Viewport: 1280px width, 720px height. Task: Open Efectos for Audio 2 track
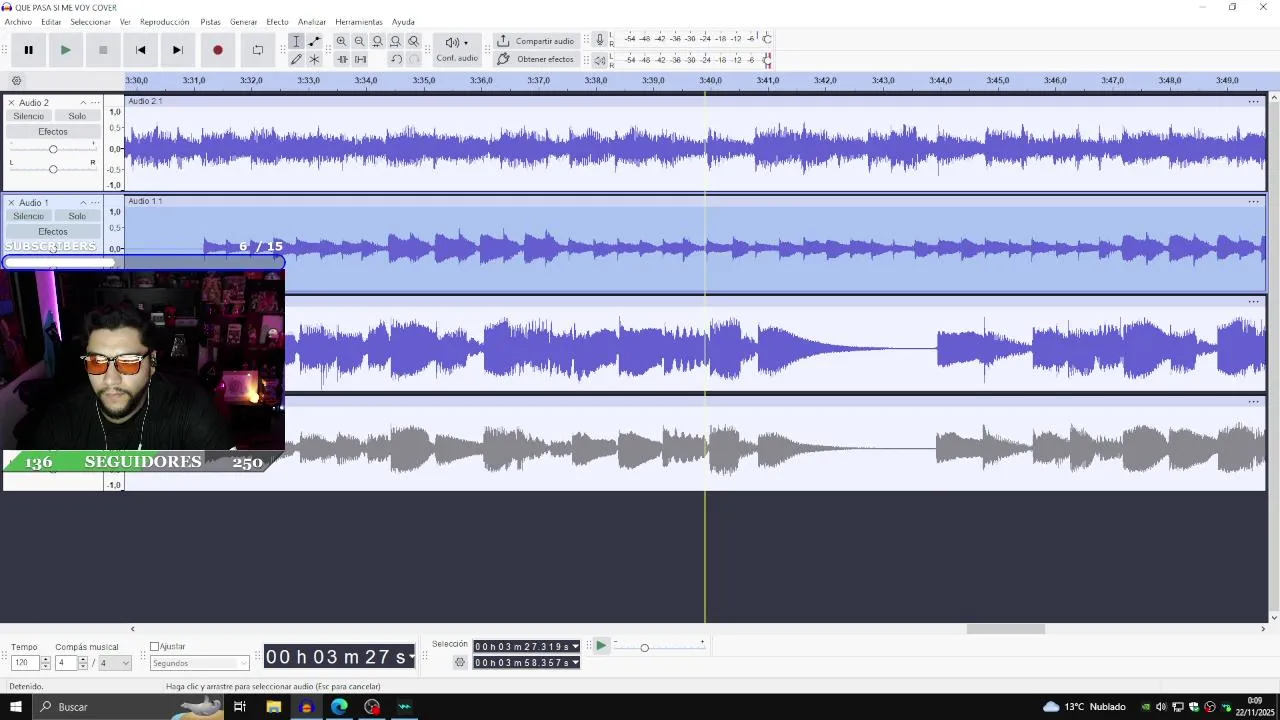(53, 132)
